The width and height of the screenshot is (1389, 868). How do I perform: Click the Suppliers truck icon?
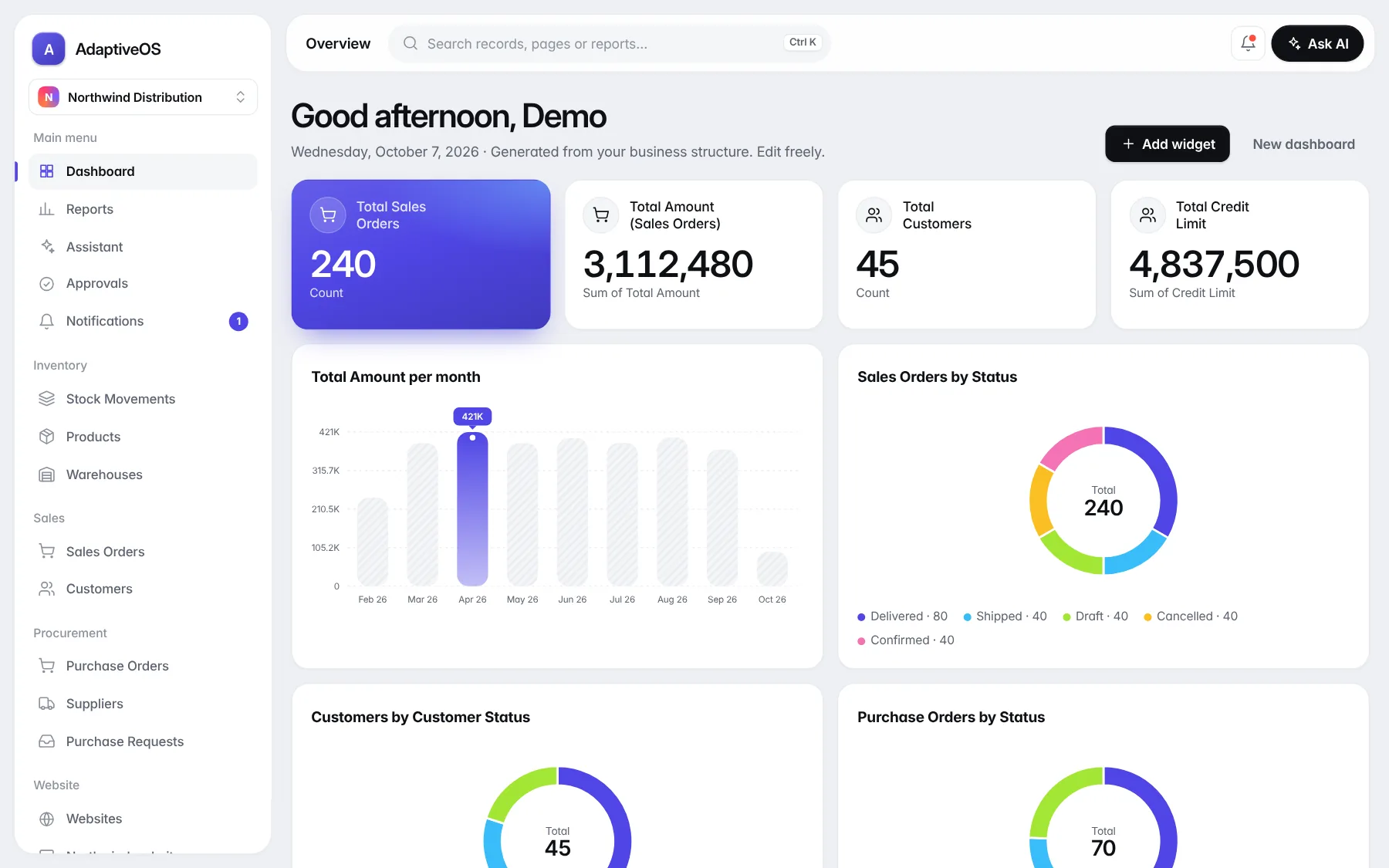click(46, 704)
